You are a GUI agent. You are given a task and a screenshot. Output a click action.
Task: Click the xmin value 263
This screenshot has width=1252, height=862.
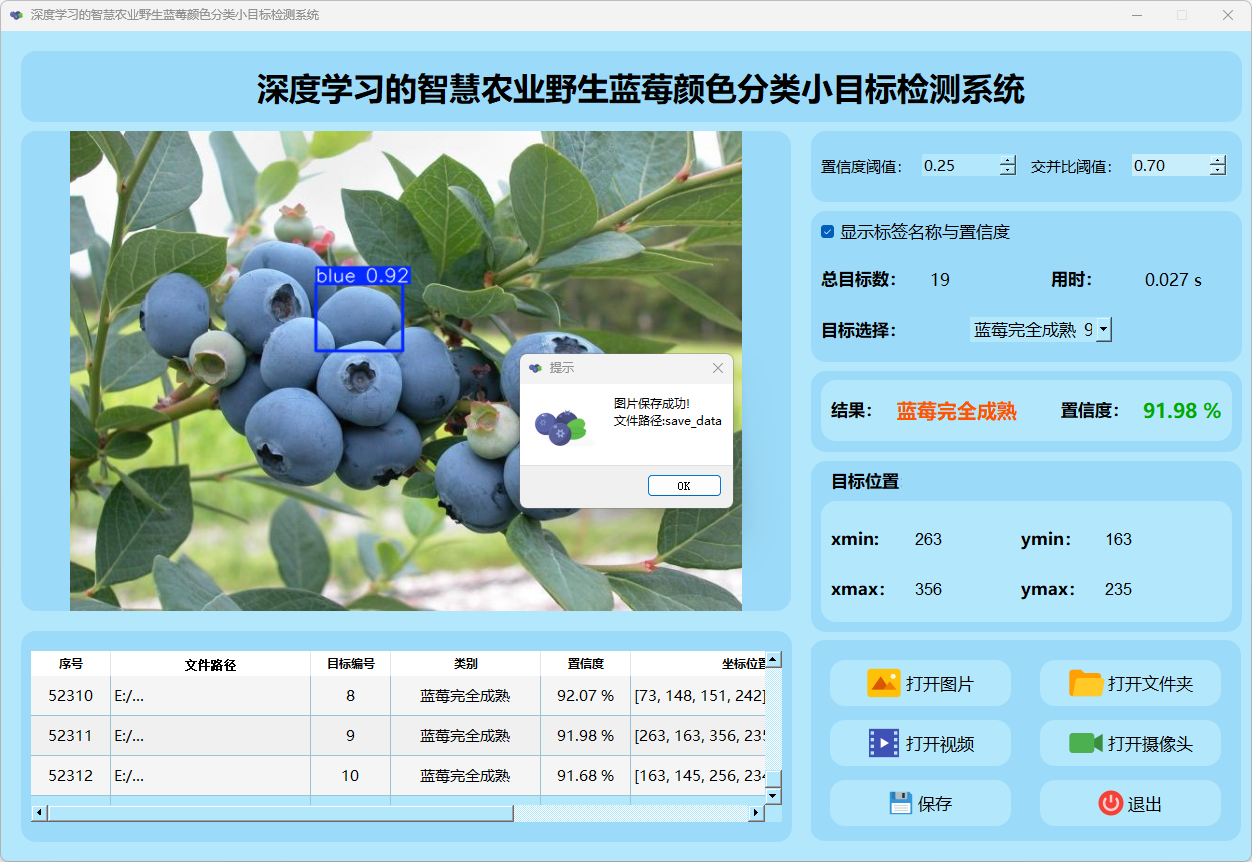click(928, 540)
